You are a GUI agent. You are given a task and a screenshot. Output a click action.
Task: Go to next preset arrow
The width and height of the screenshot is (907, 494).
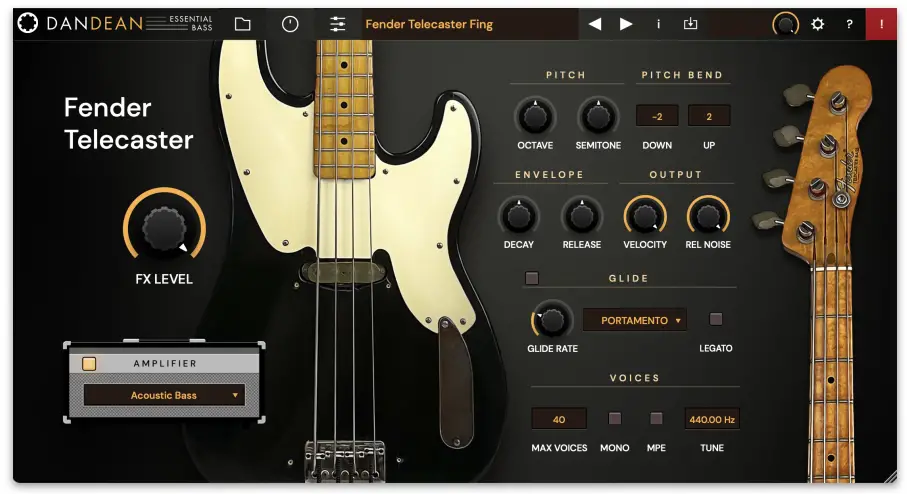click(626, 24)
